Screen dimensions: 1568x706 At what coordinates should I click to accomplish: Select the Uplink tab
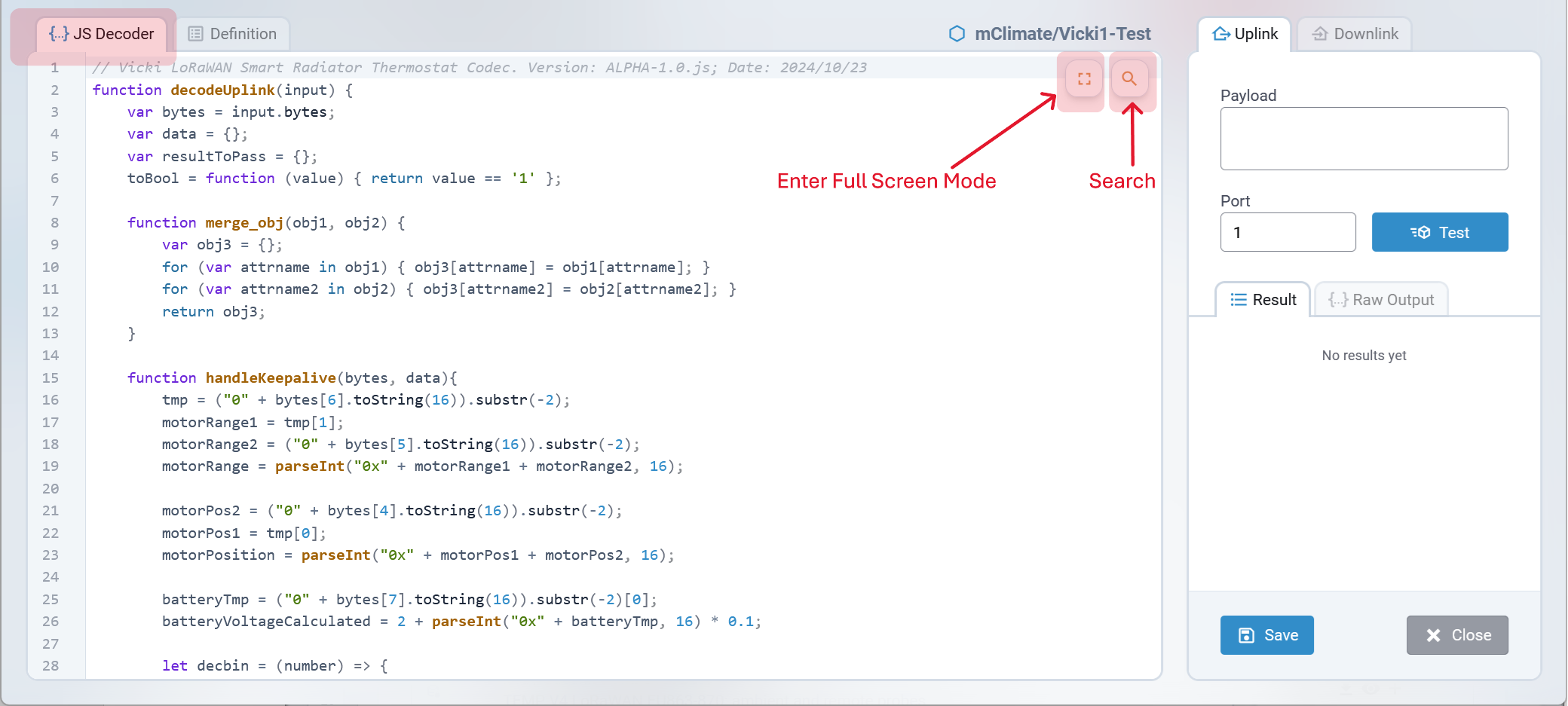(1245, 34)
